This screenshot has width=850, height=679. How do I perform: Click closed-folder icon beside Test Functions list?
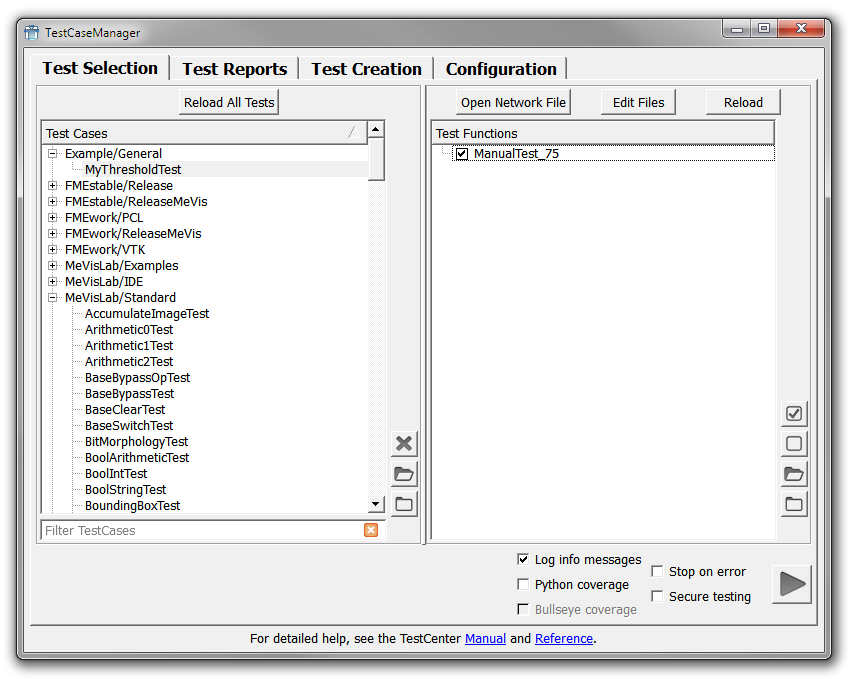[794, 504]
